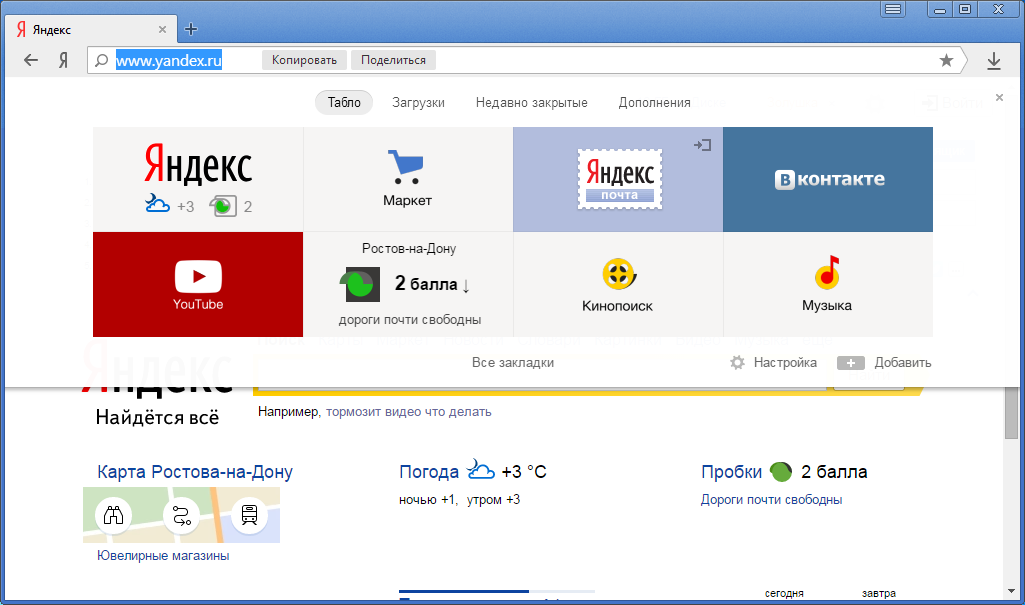The width and height of the screenshot is (1025, 605).
Task: Click the page vertical scrollbar thumb
Action: coord(1011,412)
